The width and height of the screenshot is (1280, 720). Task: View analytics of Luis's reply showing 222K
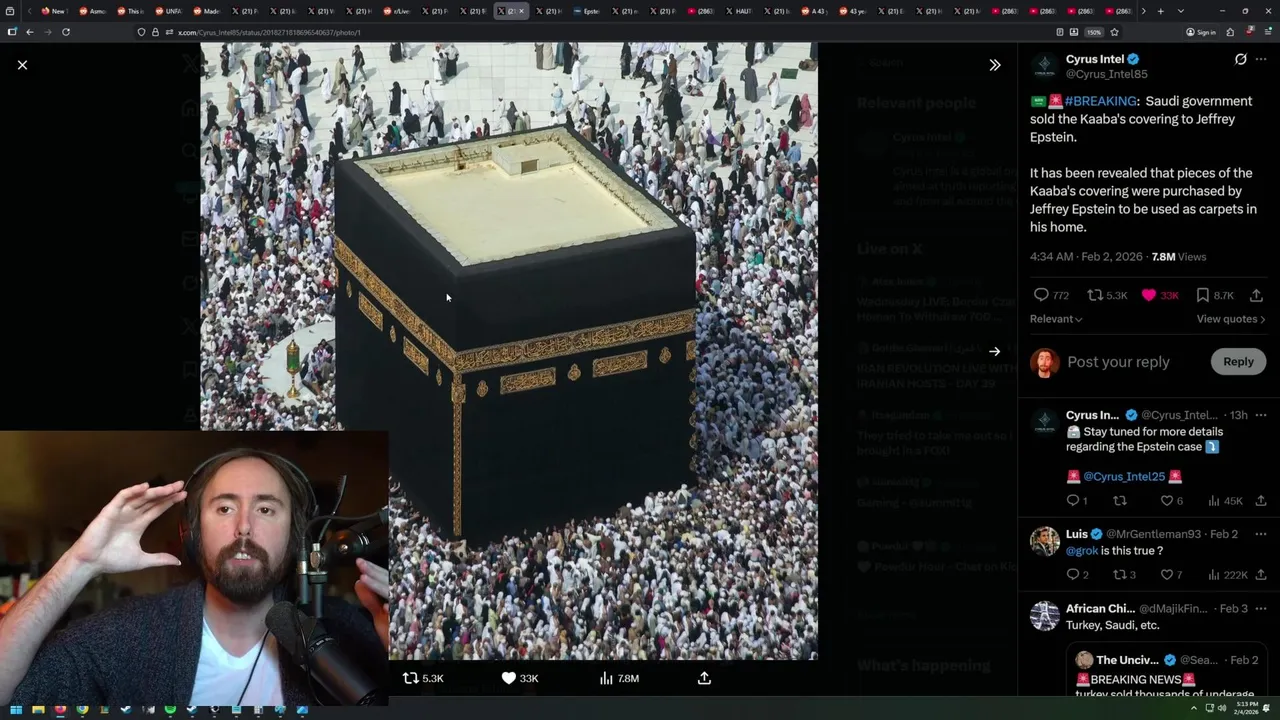click(1227, 575)
